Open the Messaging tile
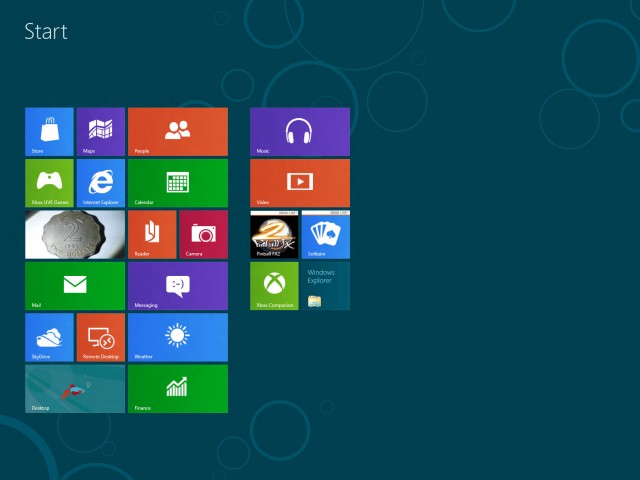This screenshot has height=480, width=640. coord(178,286)
